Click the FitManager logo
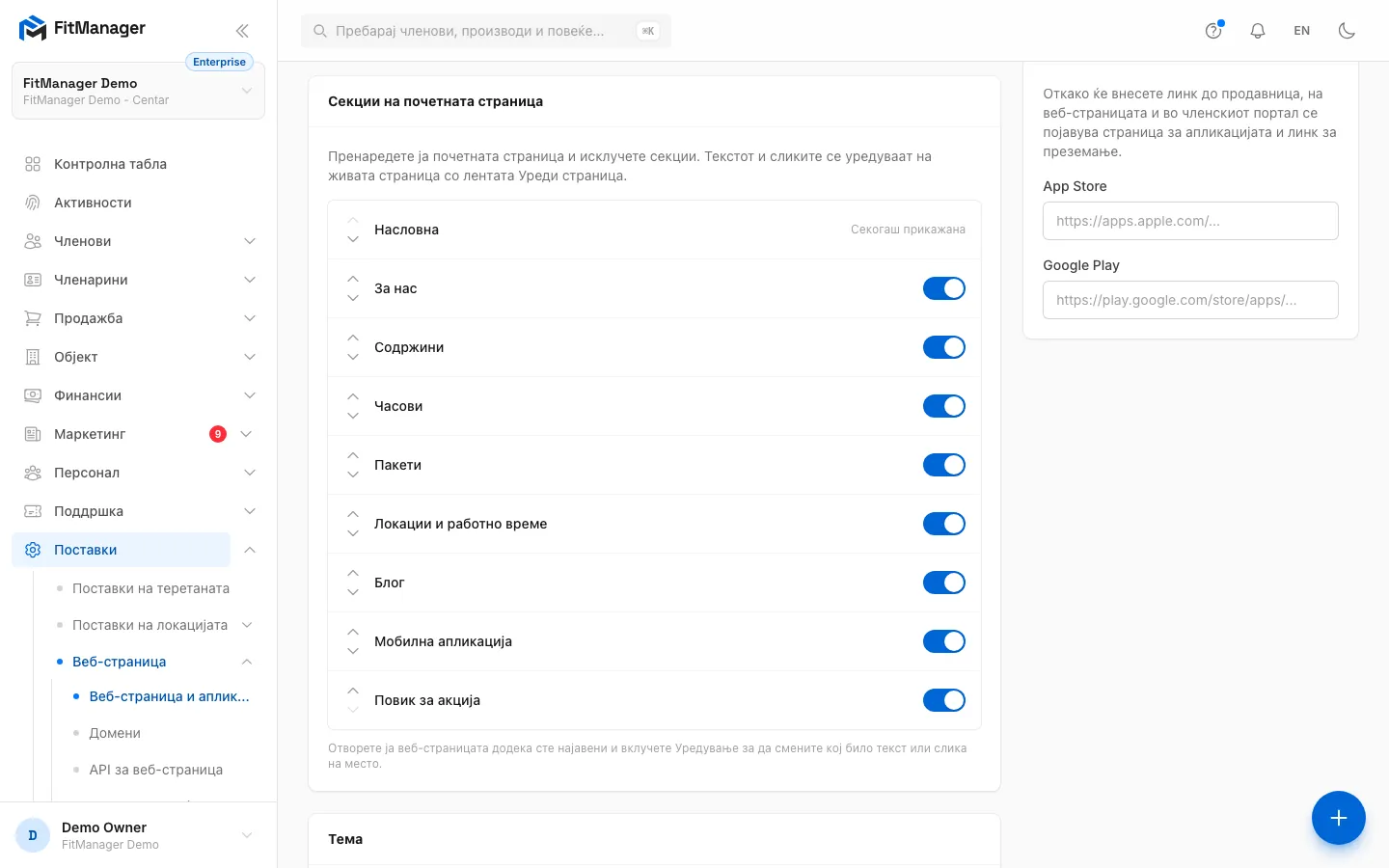Image resolution: width=1389 pixels, height=868 pixels. coord(82,29)
